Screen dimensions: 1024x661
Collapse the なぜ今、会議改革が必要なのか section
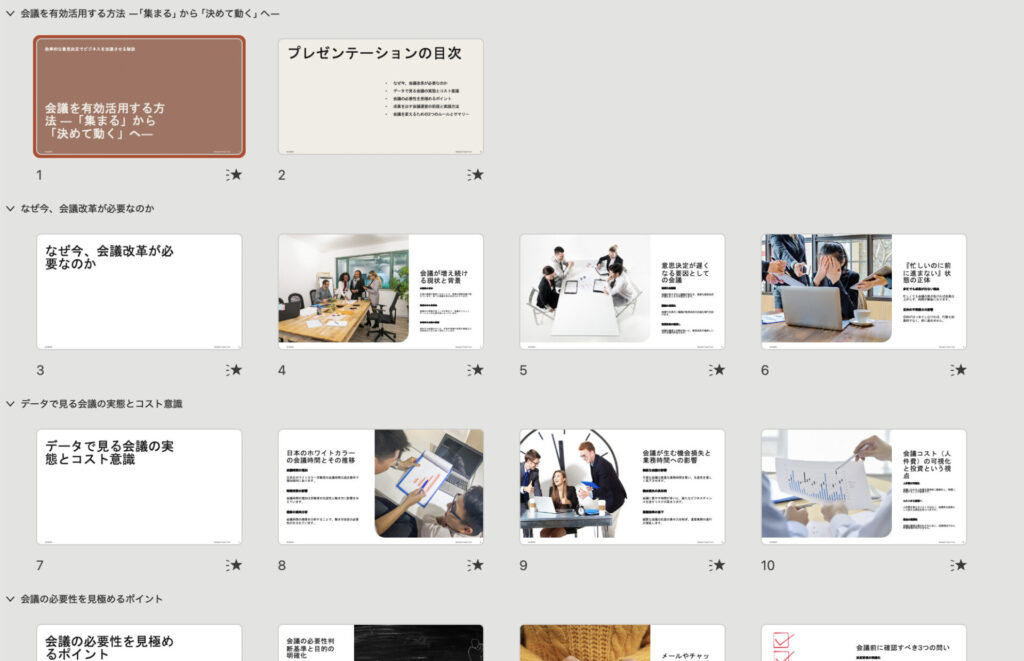pyautogui.click(x=10, y=209)
